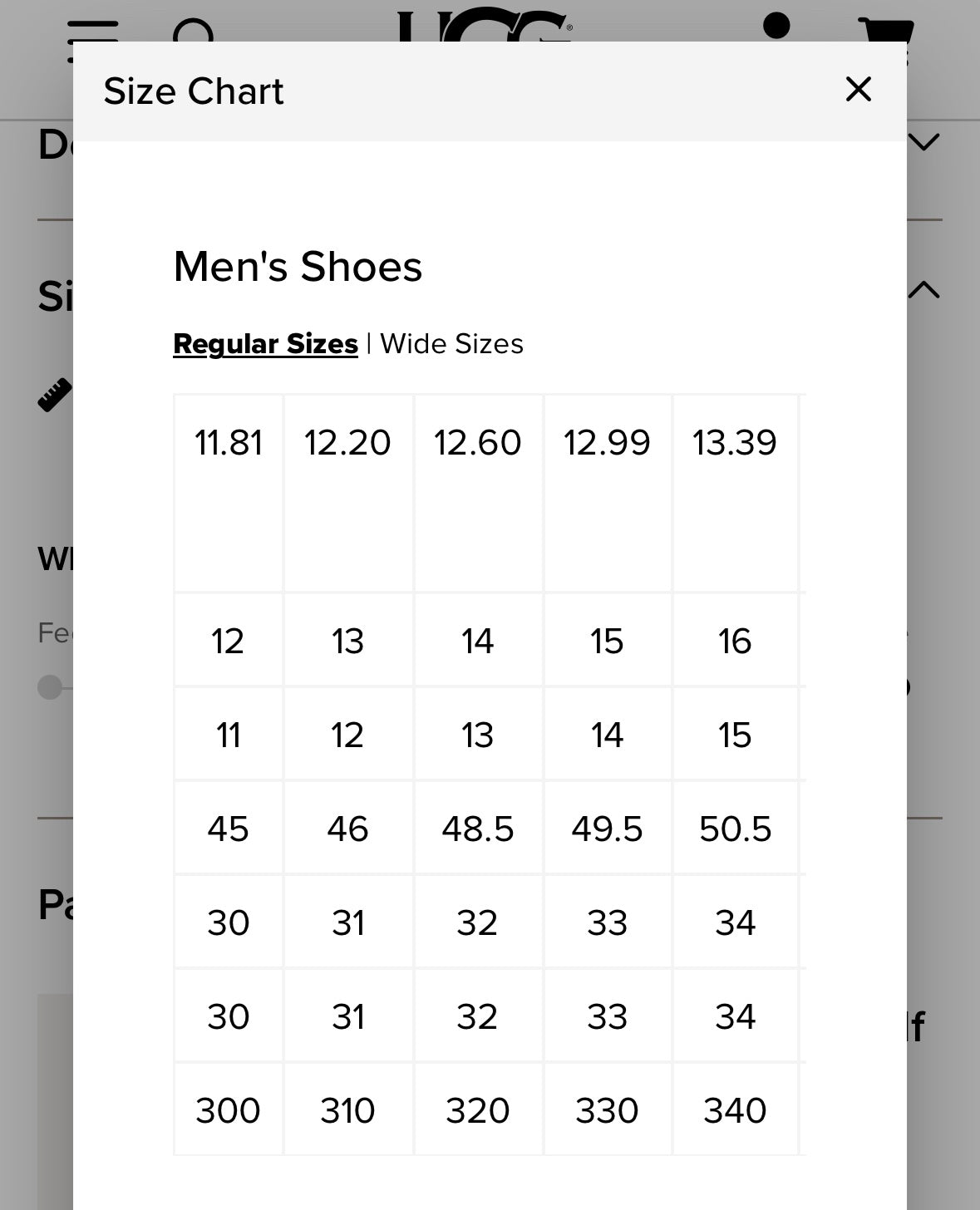Tap the 300 cell in the bottom row

[228, 1110]
